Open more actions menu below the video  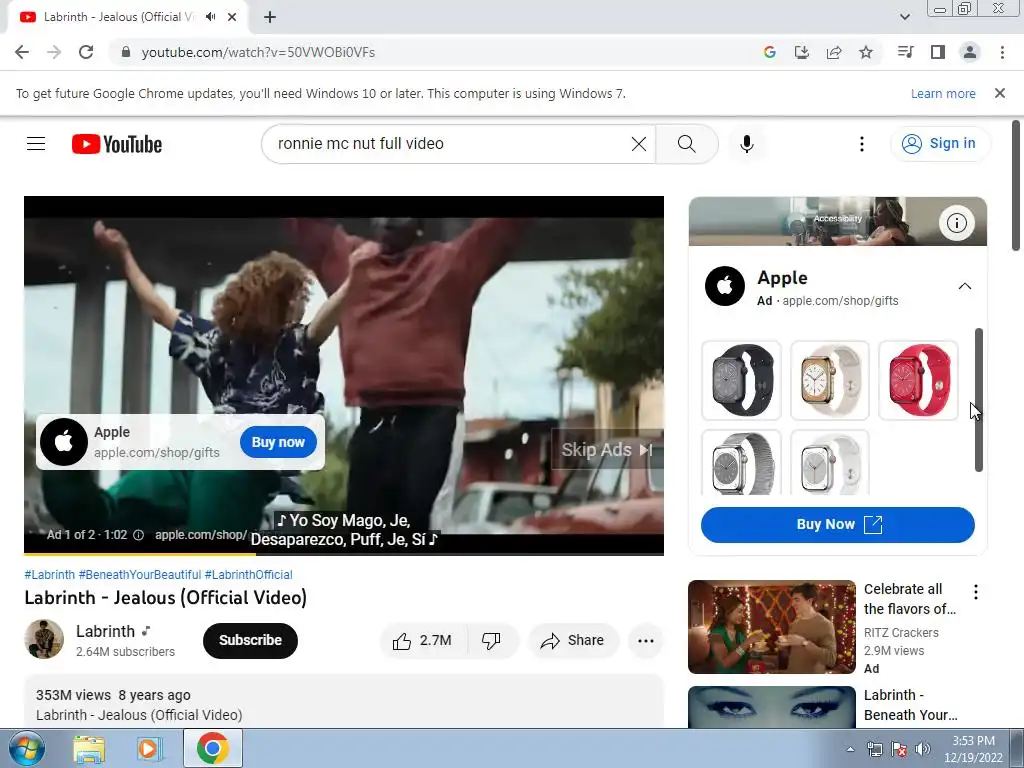(645, 641)
